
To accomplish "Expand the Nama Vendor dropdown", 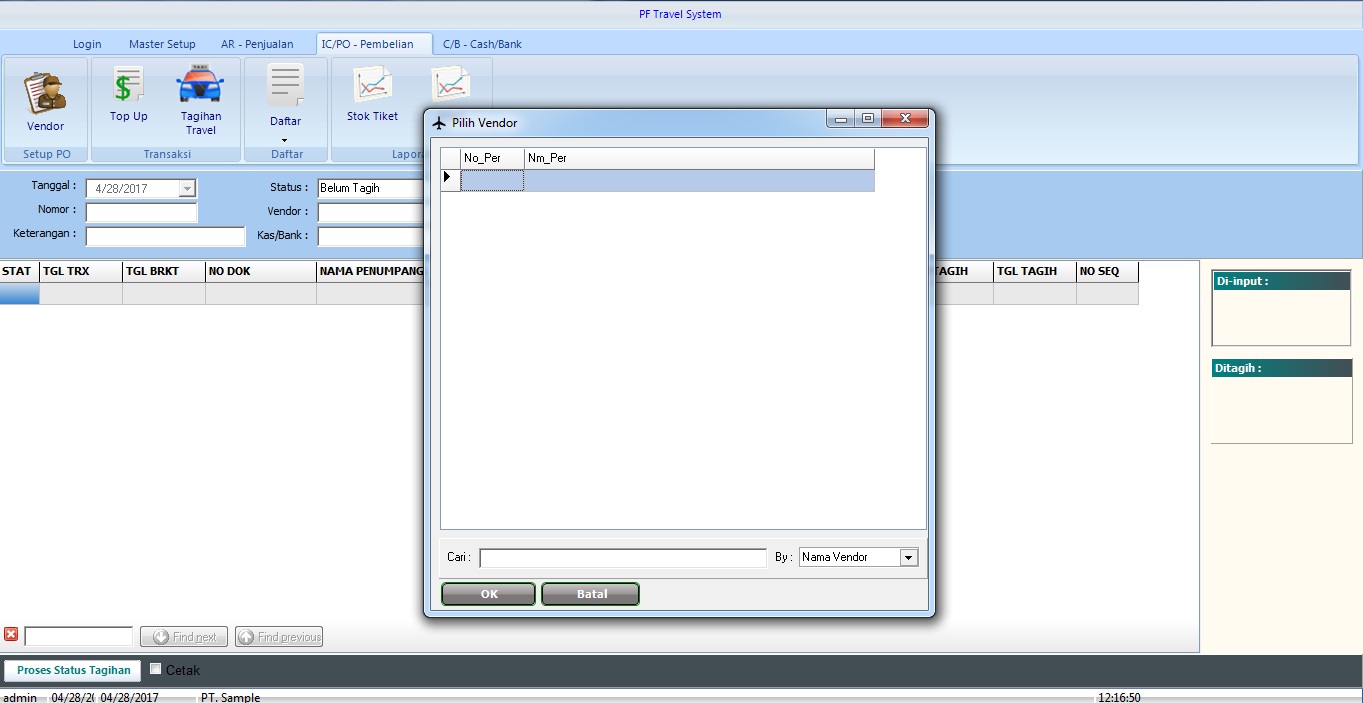I will coord(908,558).
